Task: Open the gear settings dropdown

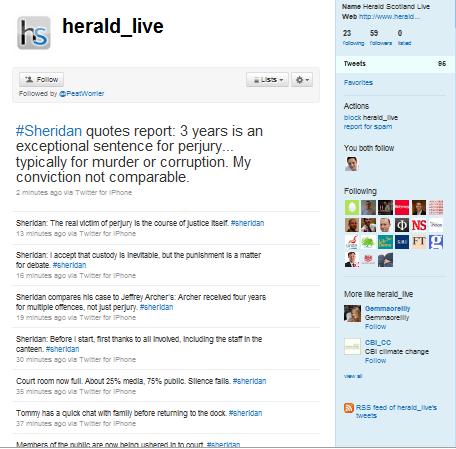Action: pyautogui.click(x=302, y=80)
